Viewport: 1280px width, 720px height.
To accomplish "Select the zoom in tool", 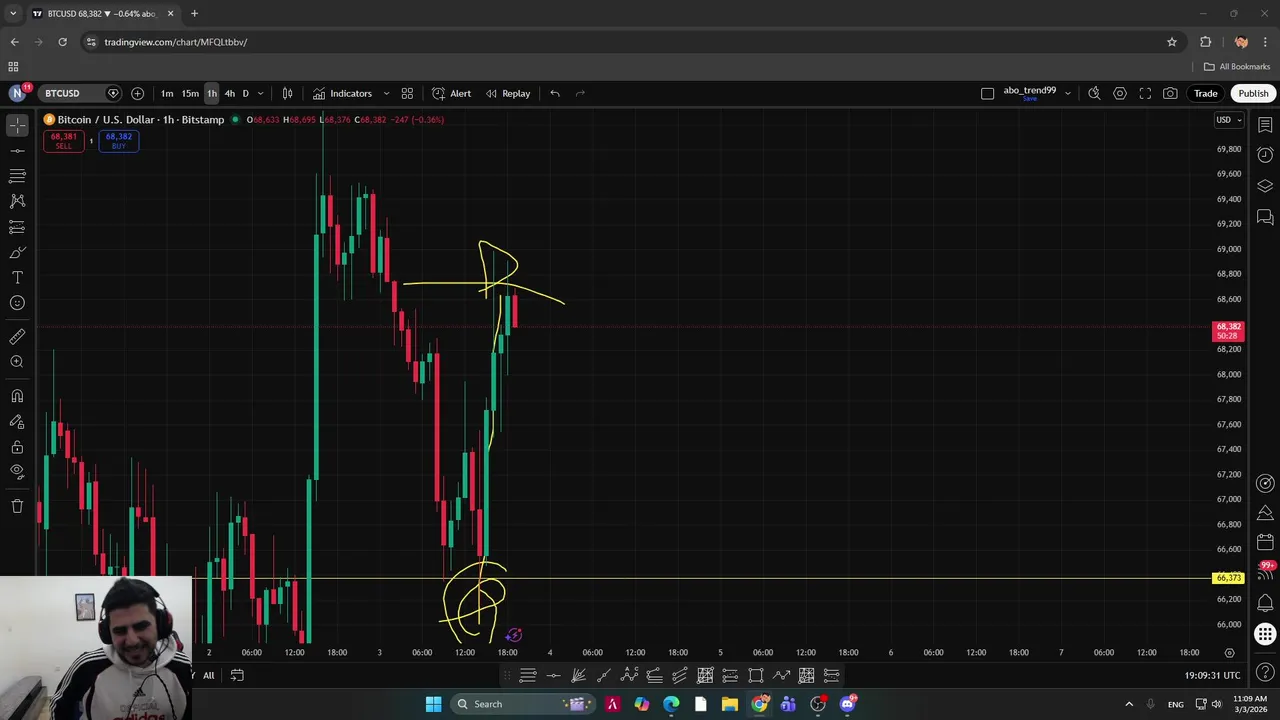I will tap(17, 362).
